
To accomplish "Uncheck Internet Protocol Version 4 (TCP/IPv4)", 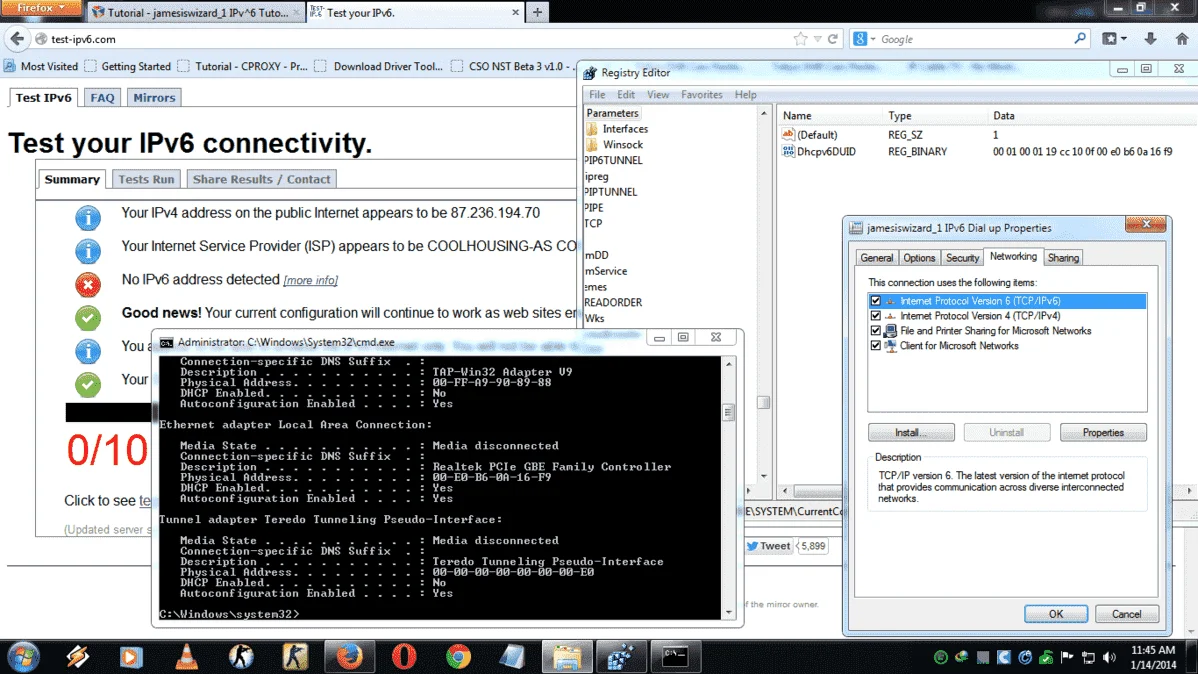I will (876, 316).
